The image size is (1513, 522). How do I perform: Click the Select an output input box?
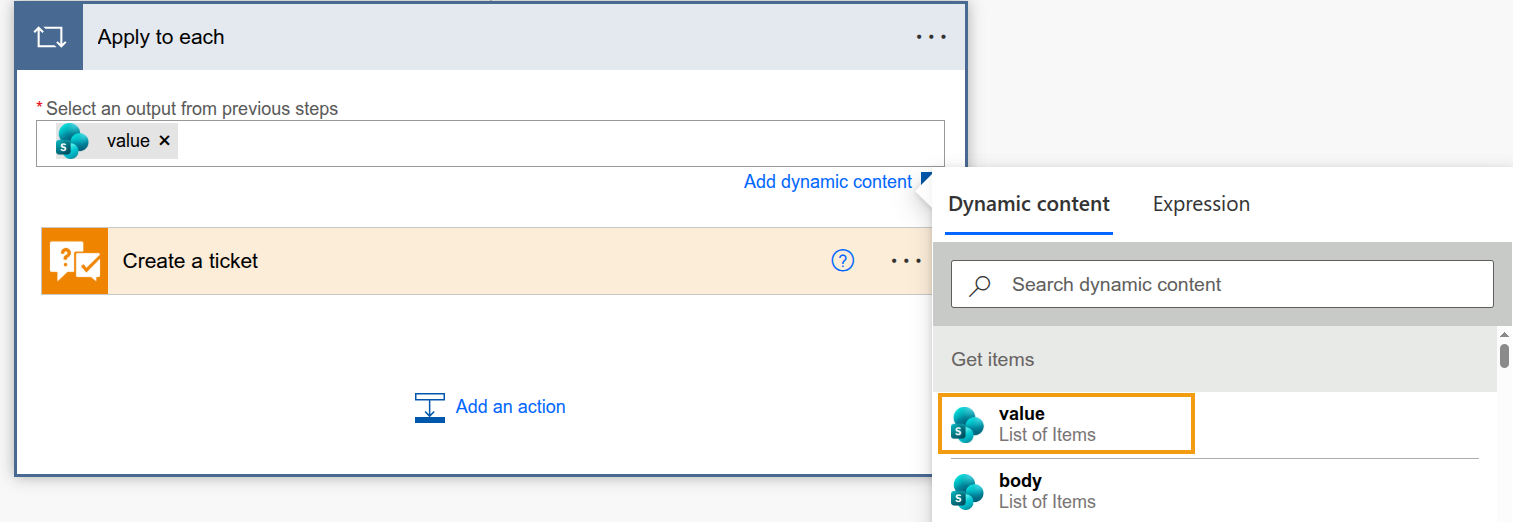[x=490, y=143]
